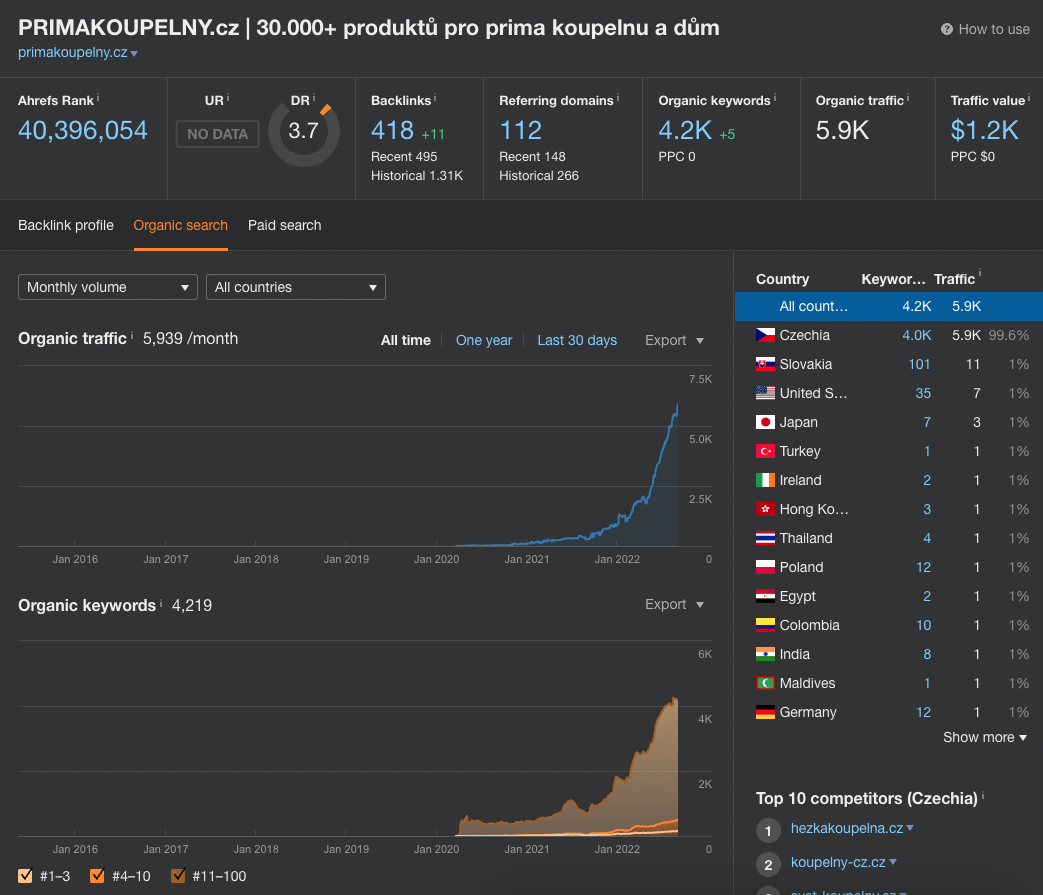Select All time range
This screenshot has height=895, width=1043.
(406, 340)
